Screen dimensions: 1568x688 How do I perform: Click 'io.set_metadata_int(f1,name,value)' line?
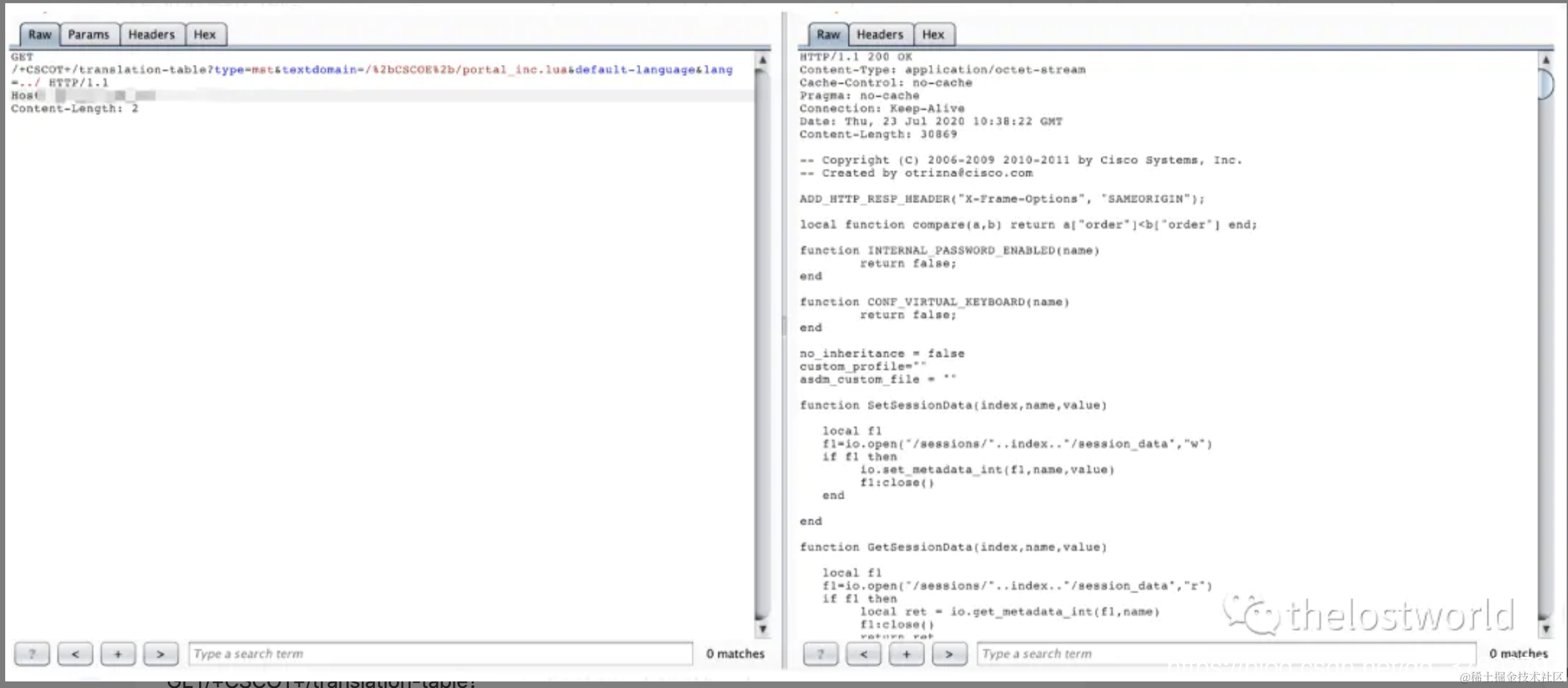click(988, 470)
